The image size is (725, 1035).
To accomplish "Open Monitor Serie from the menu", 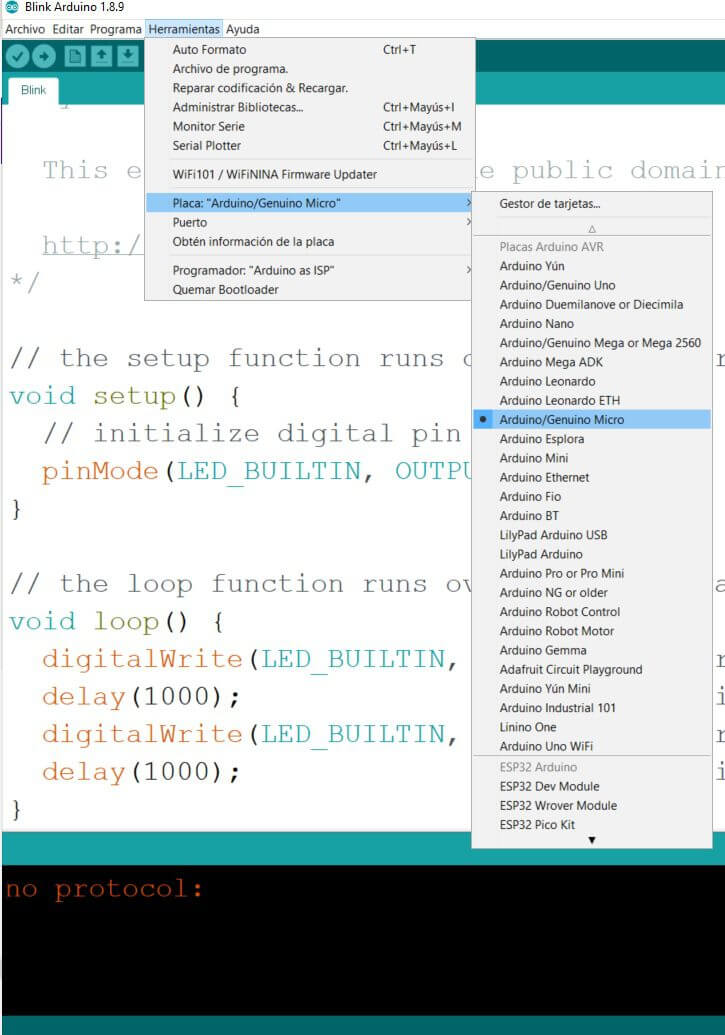I will pyautogui.click(x=208, y=127).
